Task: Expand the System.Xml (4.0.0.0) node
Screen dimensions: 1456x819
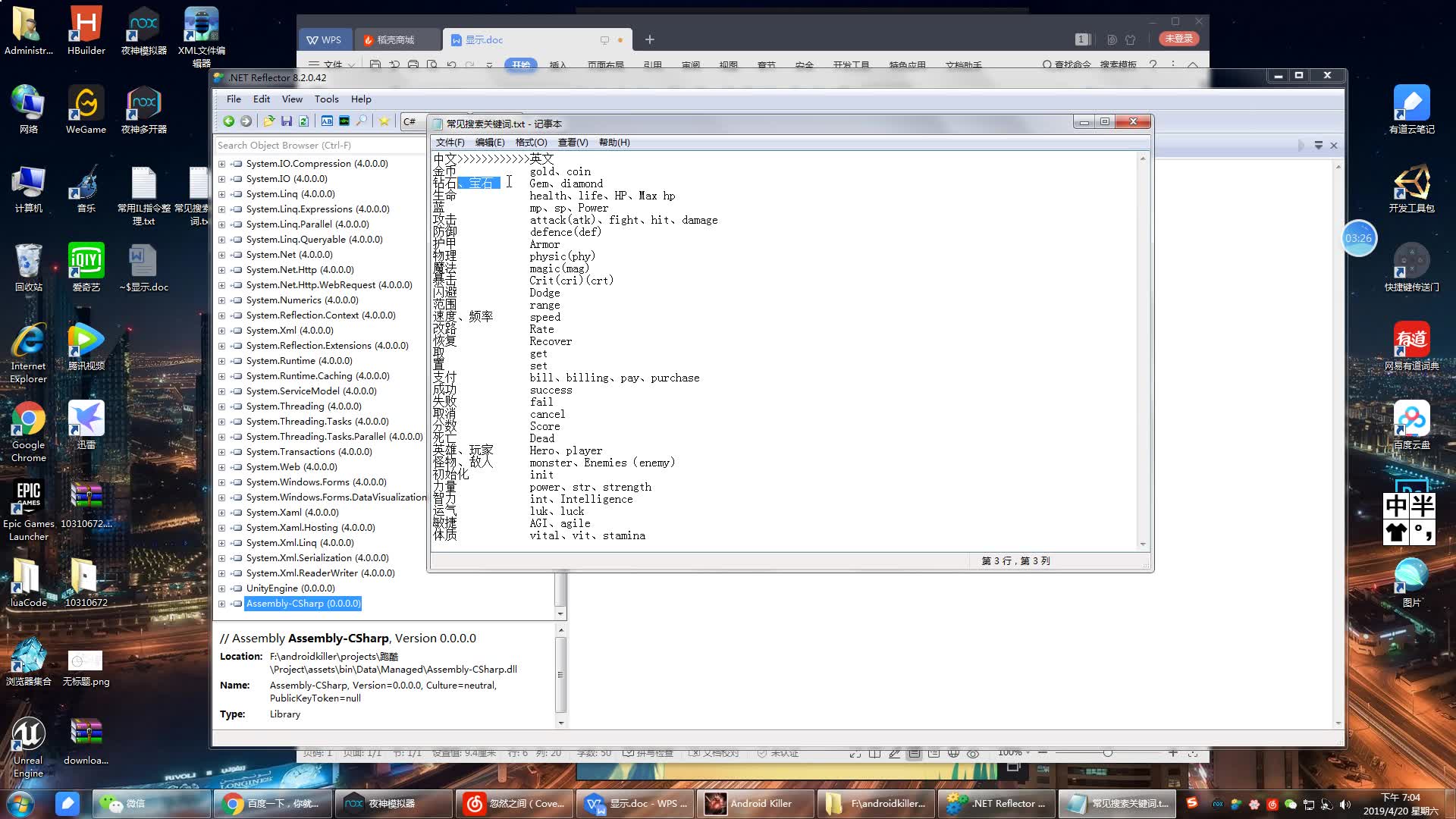Action: click(221, 331)
